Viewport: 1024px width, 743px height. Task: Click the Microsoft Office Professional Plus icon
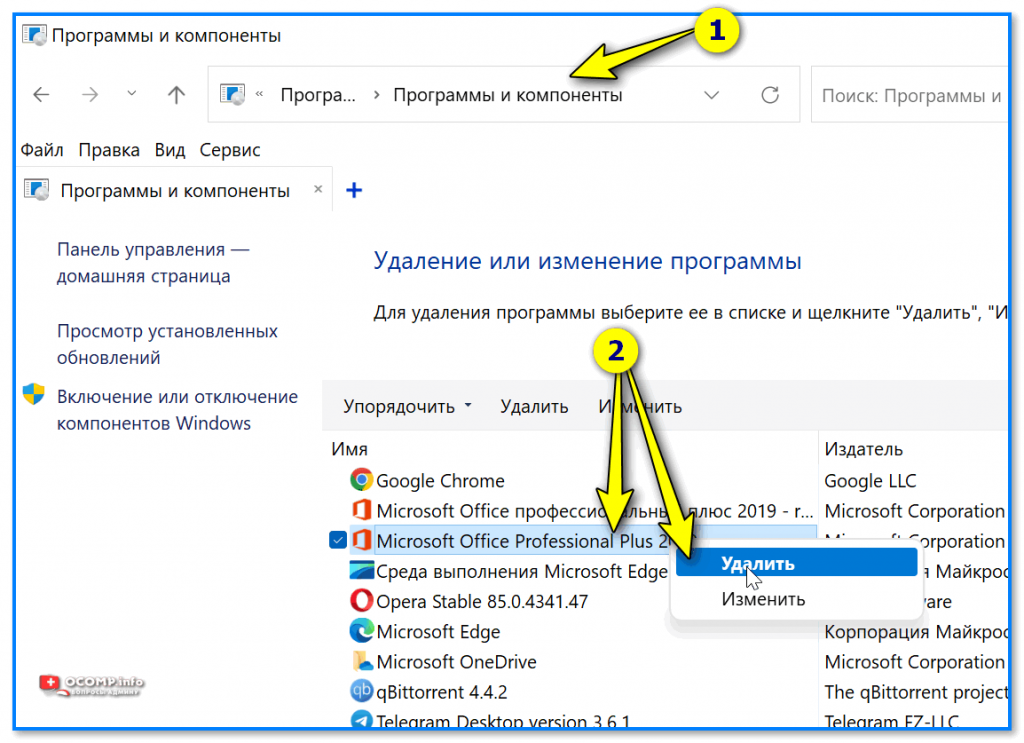(361, 541)
